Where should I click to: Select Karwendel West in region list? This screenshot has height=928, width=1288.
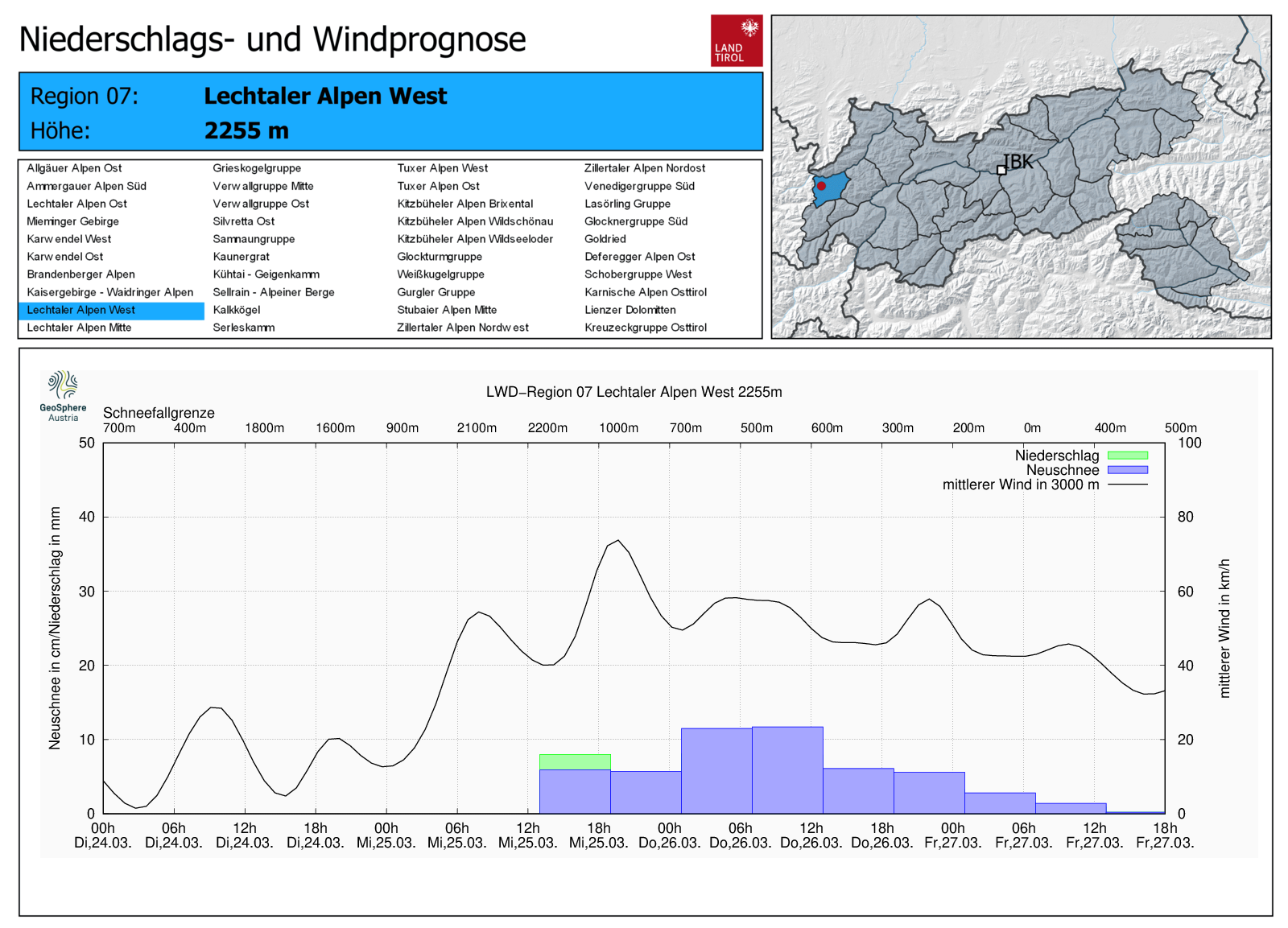69,239
